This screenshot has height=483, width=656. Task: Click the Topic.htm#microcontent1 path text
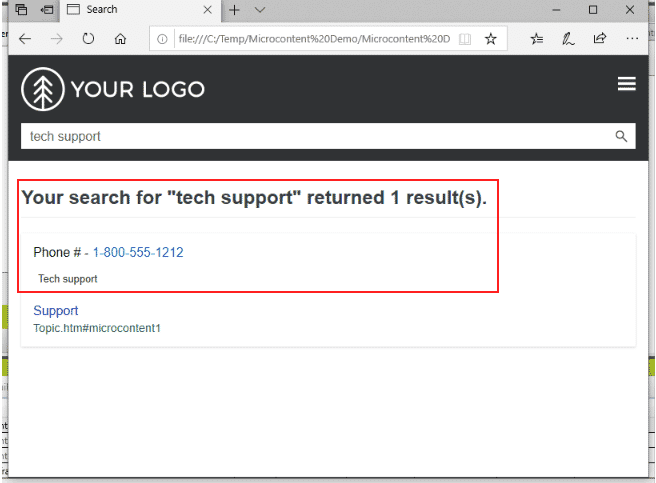[97, 328]
